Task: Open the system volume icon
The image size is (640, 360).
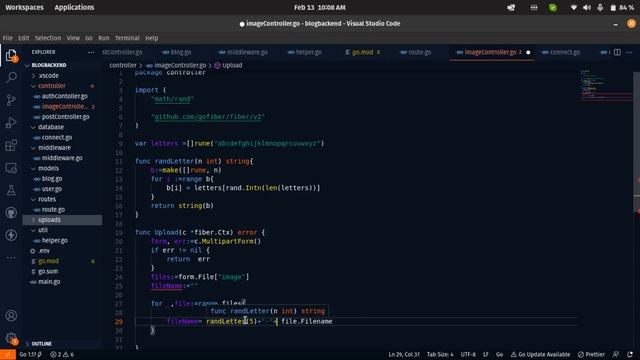Action: coord(587,7)
